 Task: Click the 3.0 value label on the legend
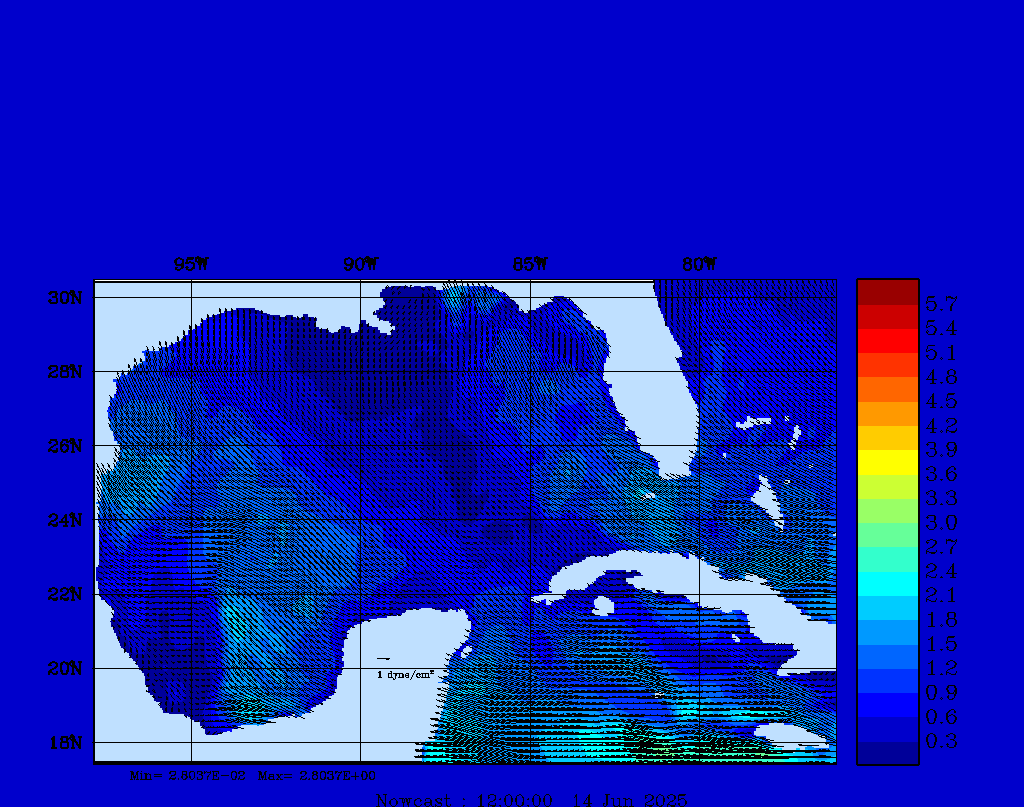pos(941,522)
